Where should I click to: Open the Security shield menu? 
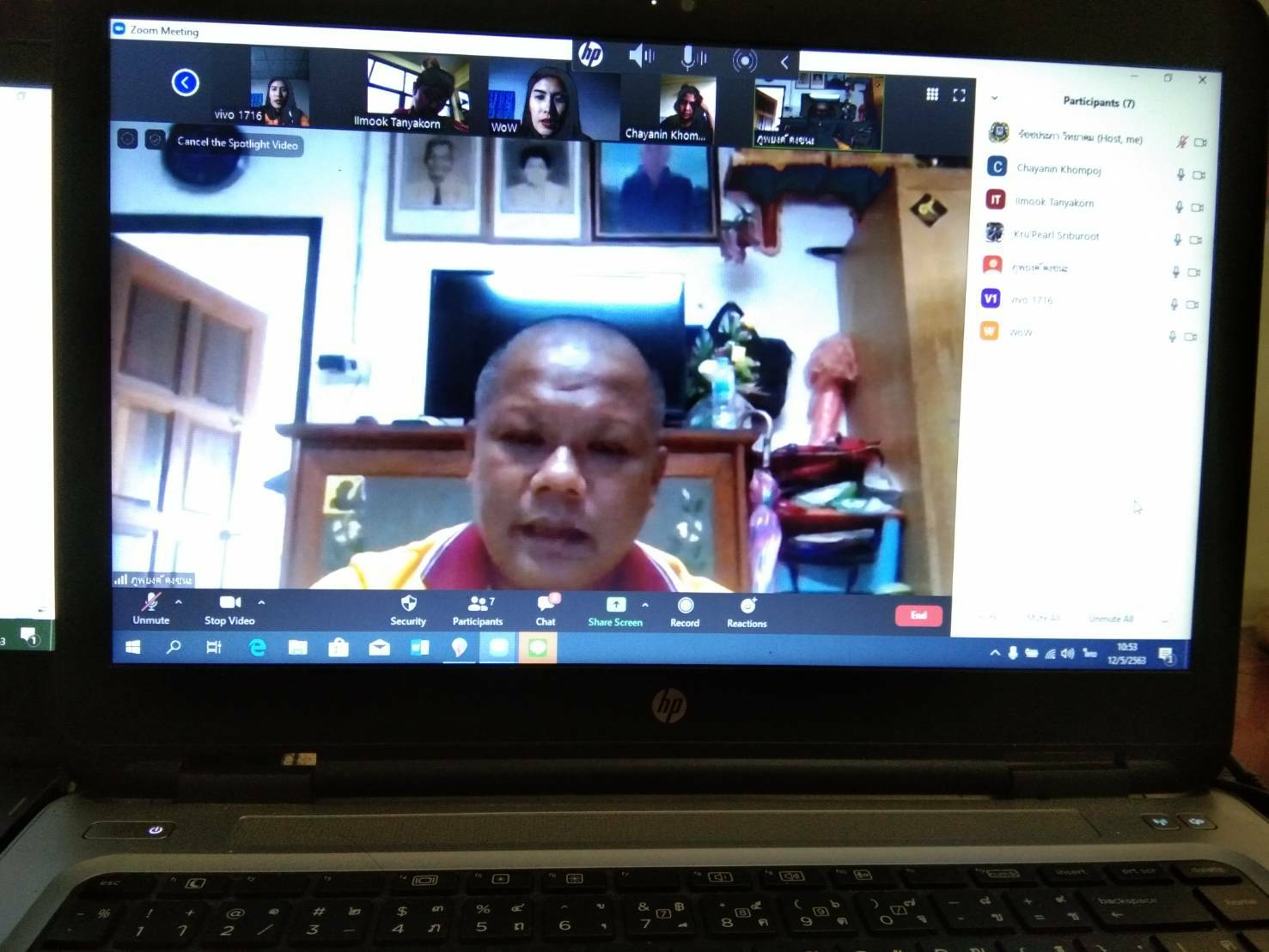[x=408, y=609]
